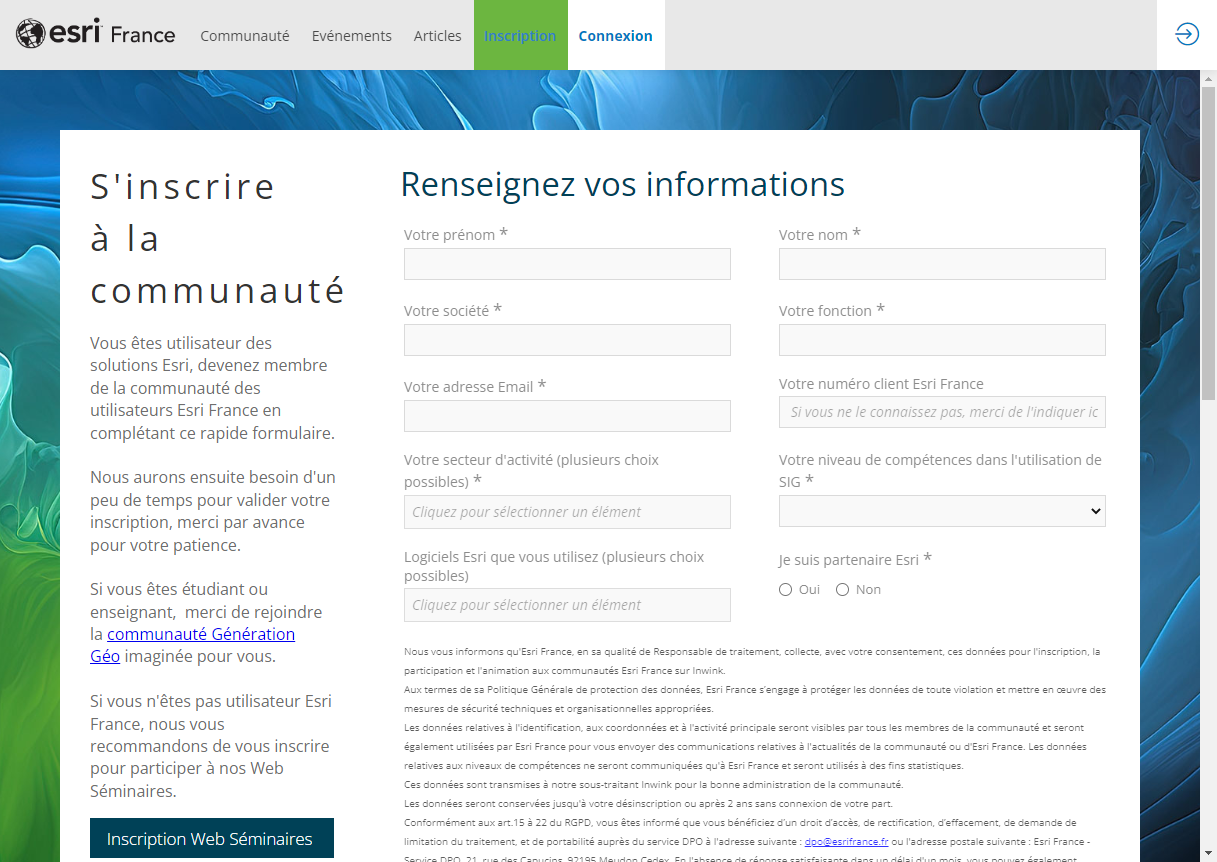Image resolution: width=1217 pixels, height=862 pixels.
Task: Open the secteur d'activité multi-select
Action: pyautogui.click(x=567, y=512)
